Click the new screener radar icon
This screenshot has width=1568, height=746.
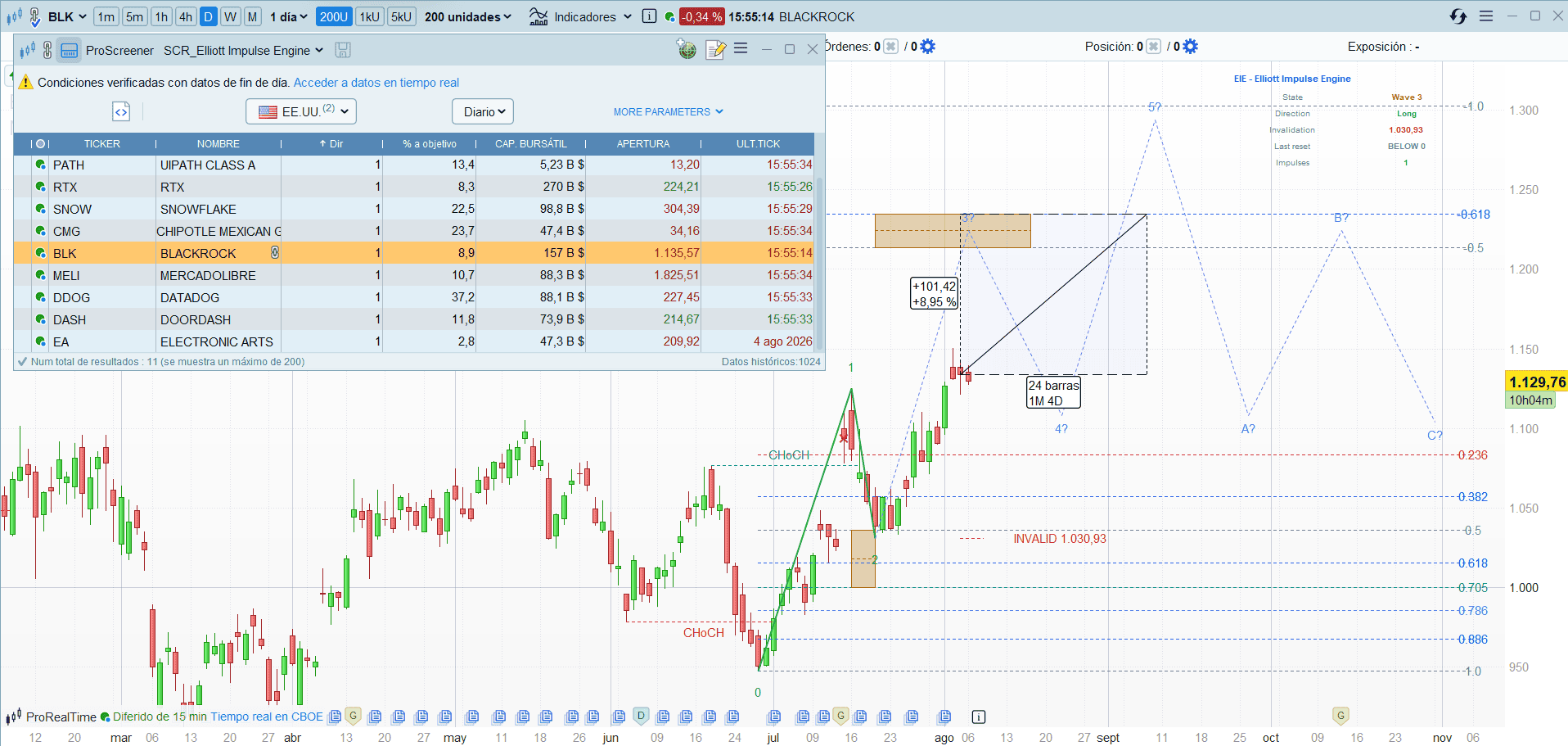click(x=687, y=49)
